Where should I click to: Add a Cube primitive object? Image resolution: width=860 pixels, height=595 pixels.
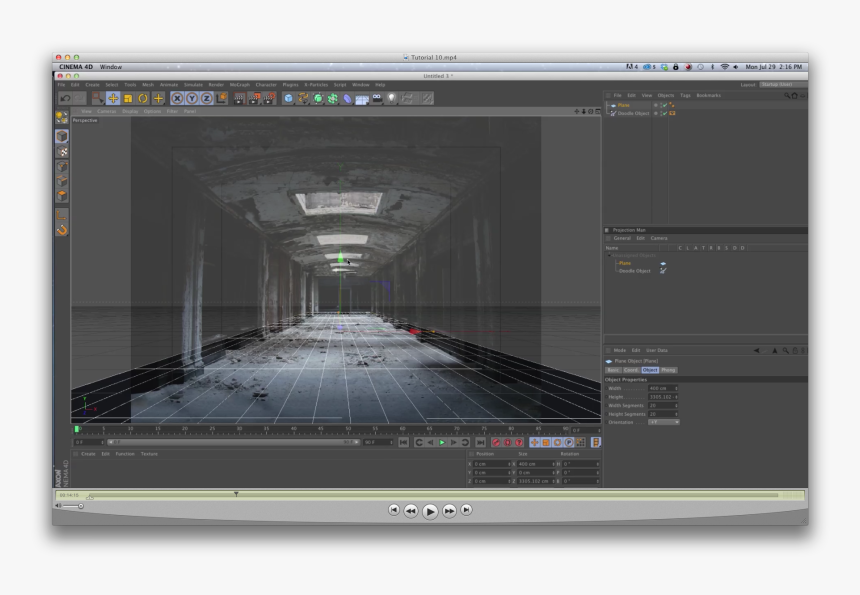click(x=288, y=98)
